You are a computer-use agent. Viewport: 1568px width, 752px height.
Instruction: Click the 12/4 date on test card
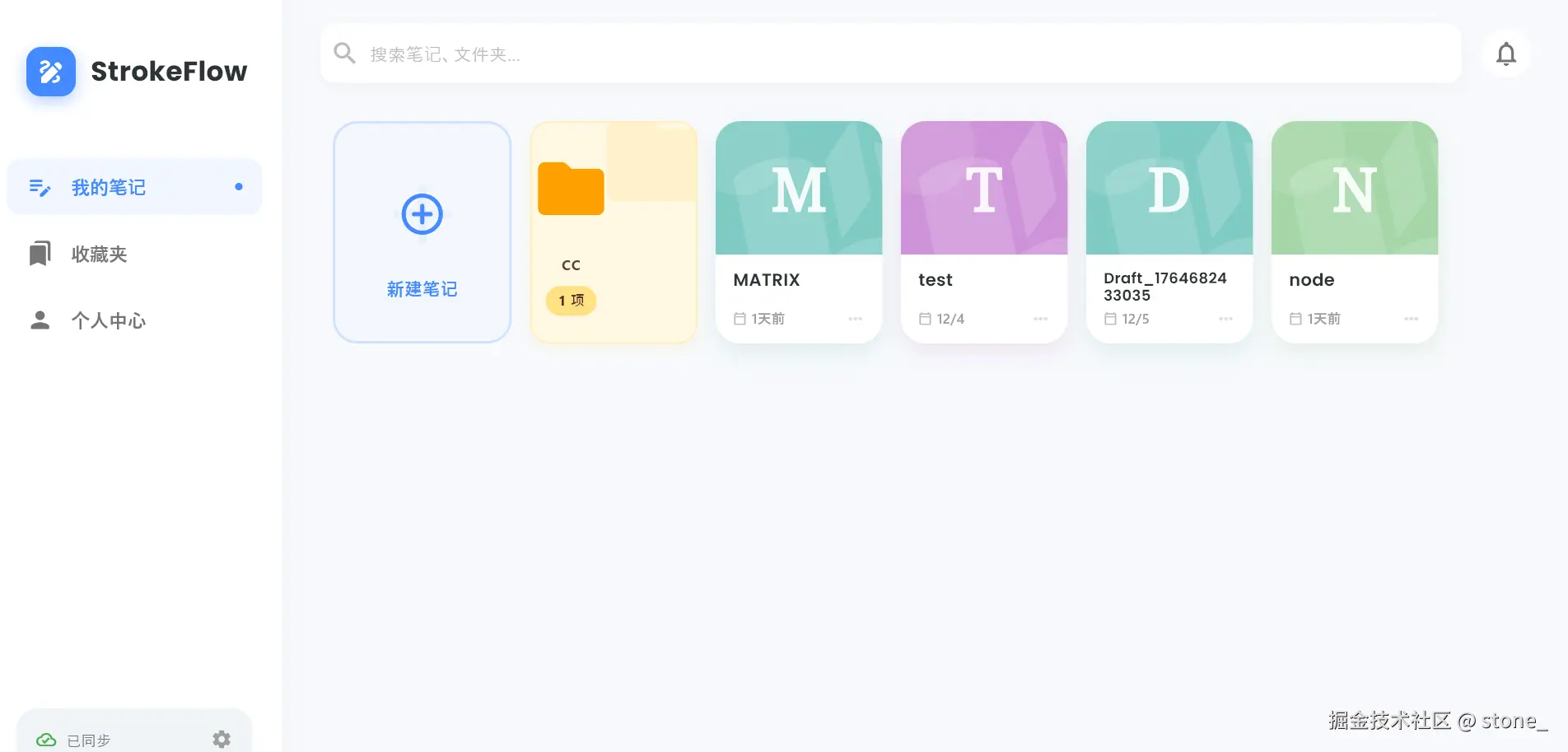(950, 319)
